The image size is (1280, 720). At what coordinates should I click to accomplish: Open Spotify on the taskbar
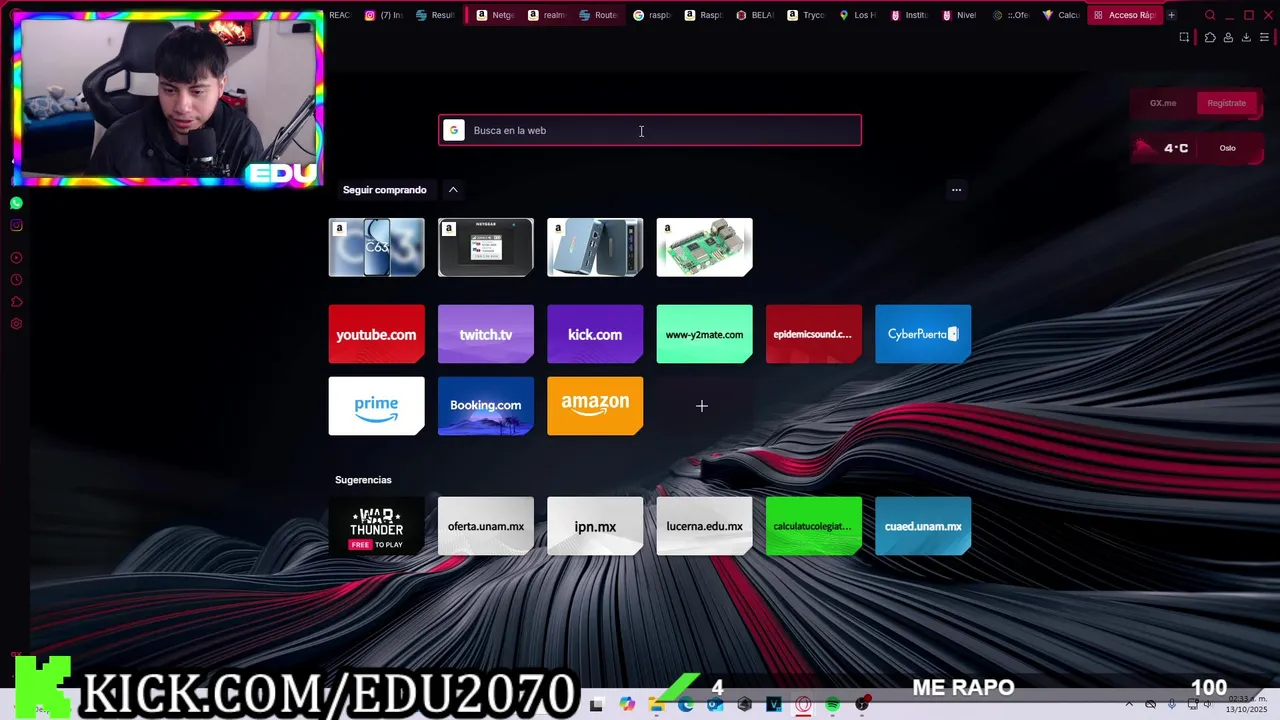pyautogui.click(x=832, y=704)
